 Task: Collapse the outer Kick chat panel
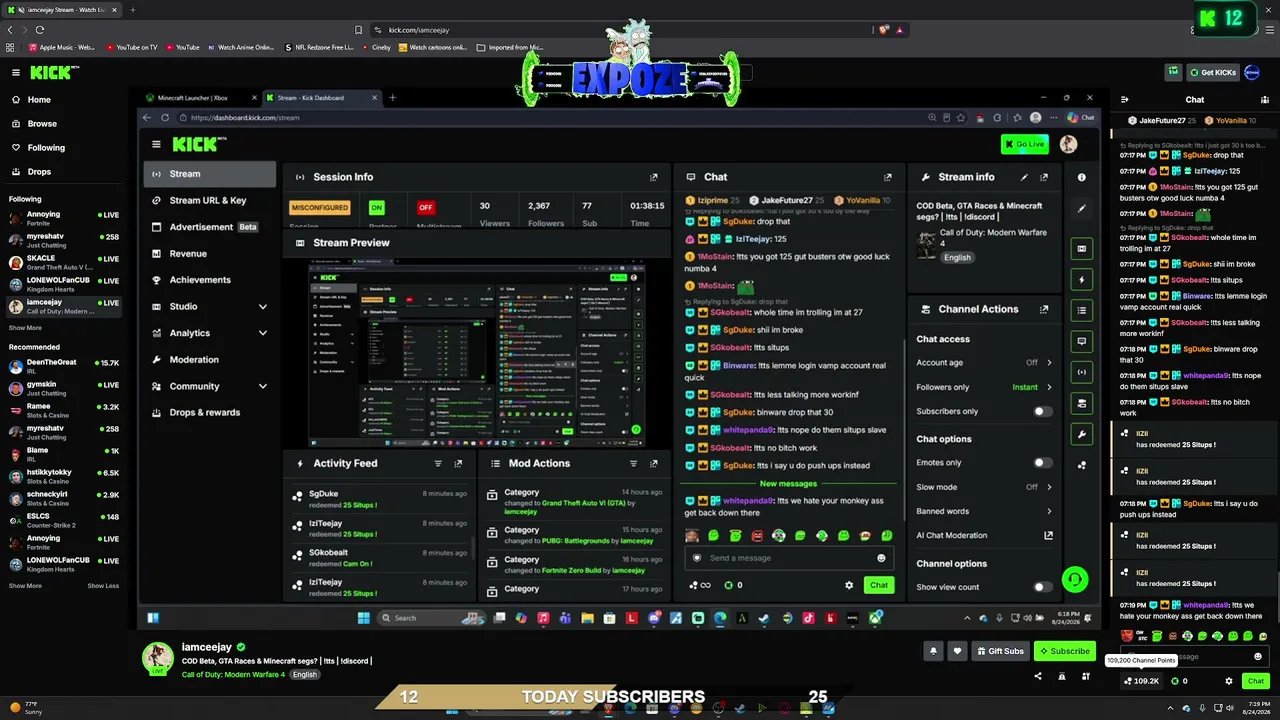(x=1125, y=100)
